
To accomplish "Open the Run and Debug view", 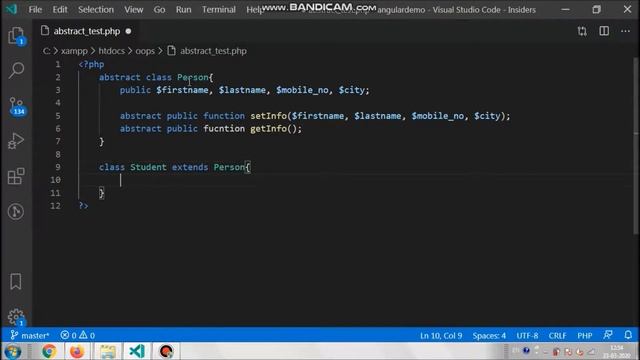I will point(16,141).
